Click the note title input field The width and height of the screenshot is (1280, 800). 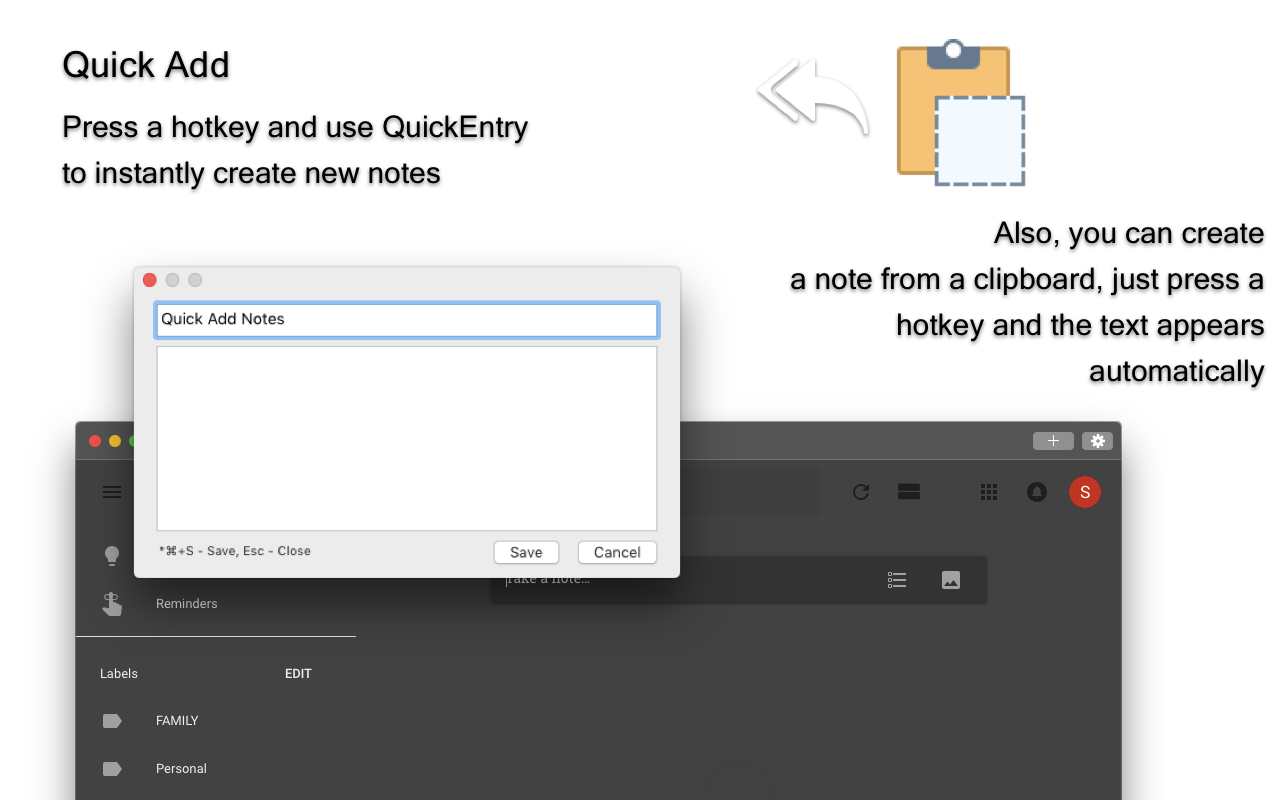click(406, 319)
